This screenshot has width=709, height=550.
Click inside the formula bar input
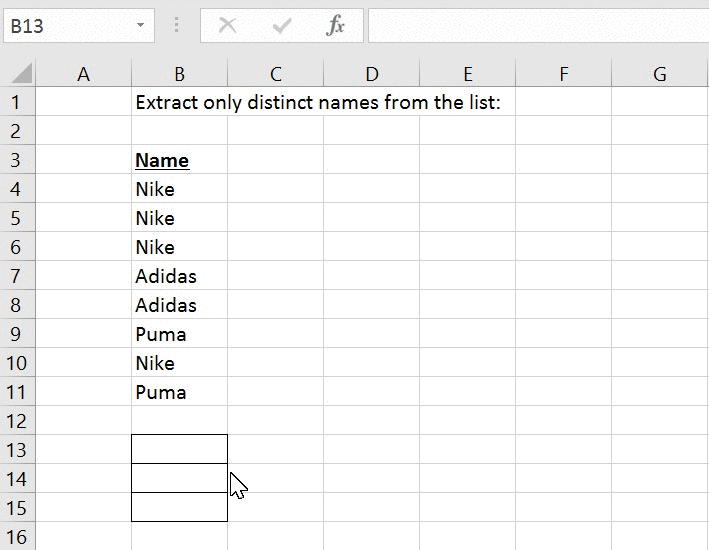point(536,26)
